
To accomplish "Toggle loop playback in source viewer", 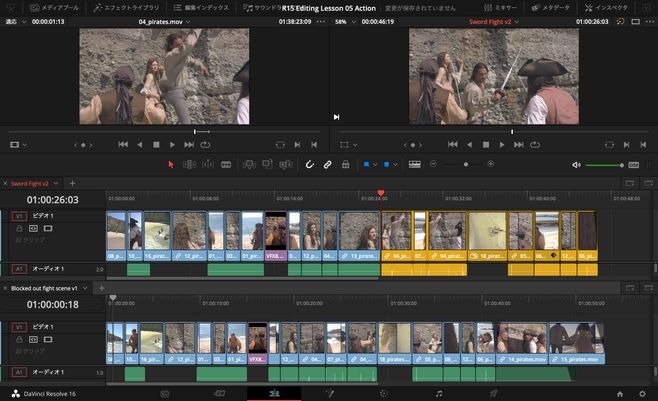I will pos(205,145).
